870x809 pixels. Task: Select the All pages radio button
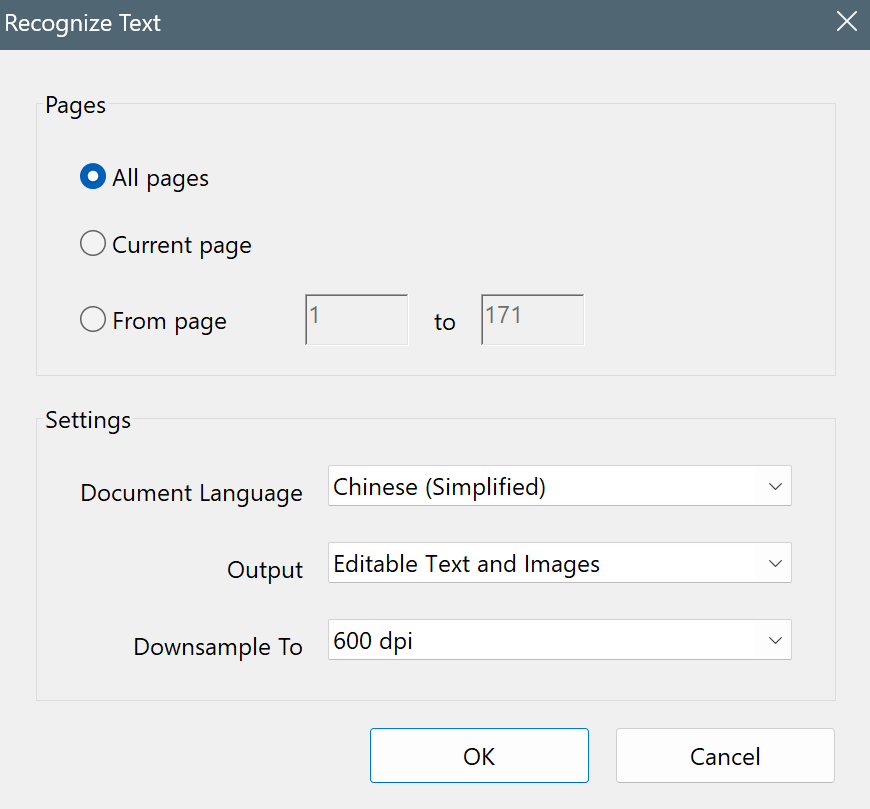pyautogui.click(x=92, y=176)
